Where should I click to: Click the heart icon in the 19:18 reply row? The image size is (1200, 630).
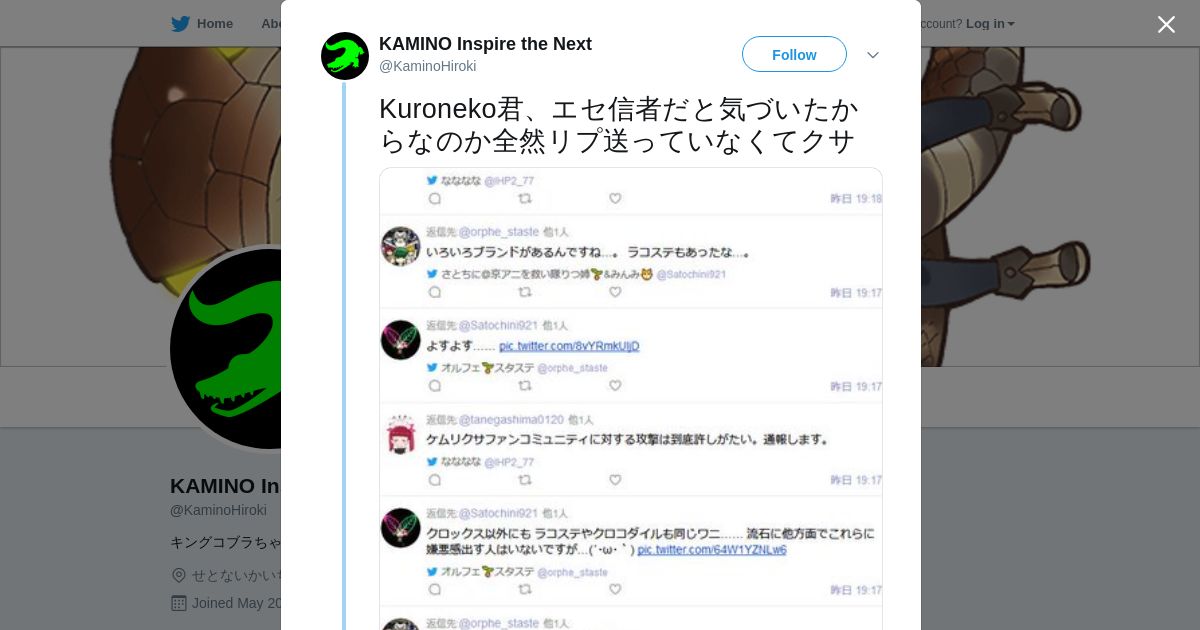pos(615,198)
